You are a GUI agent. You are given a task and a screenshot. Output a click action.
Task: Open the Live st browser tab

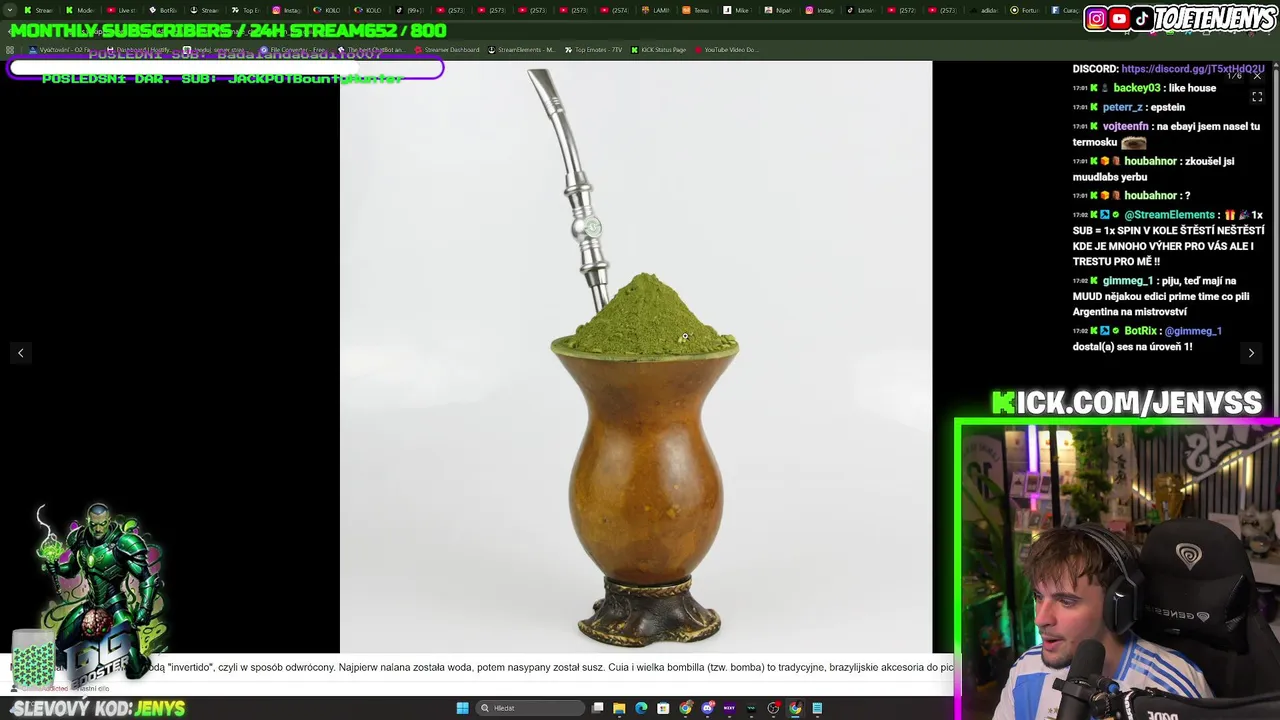(121, 10)
